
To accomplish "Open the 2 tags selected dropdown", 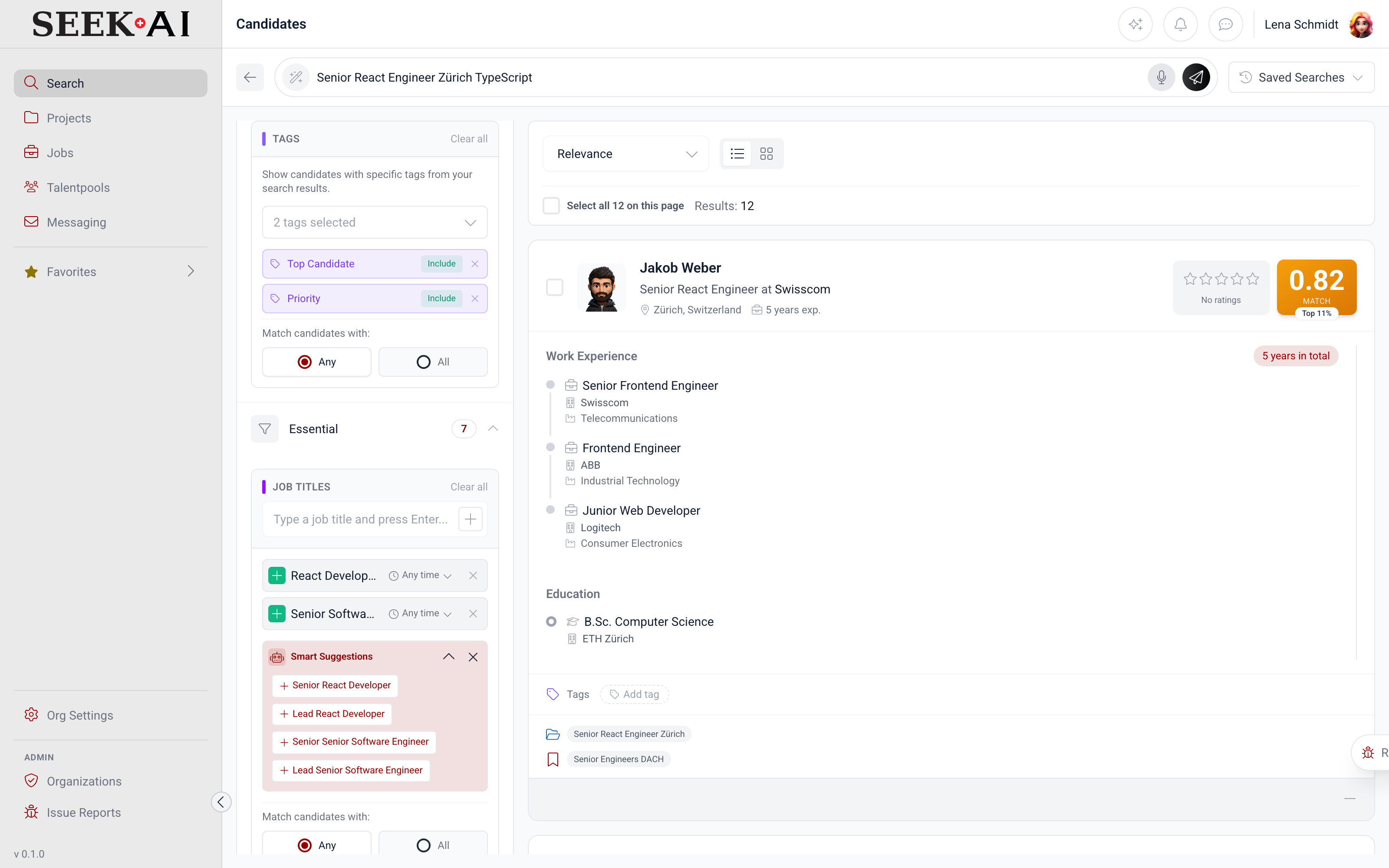I will [374, 222].
